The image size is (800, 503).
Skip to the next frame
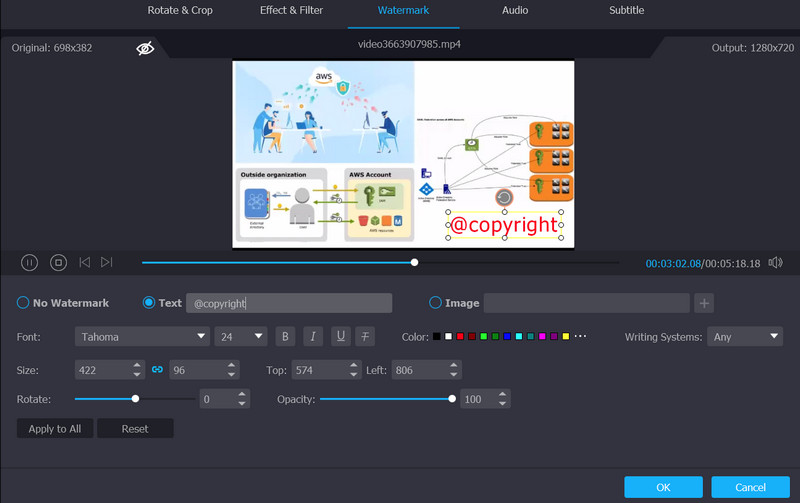[107, 262]
